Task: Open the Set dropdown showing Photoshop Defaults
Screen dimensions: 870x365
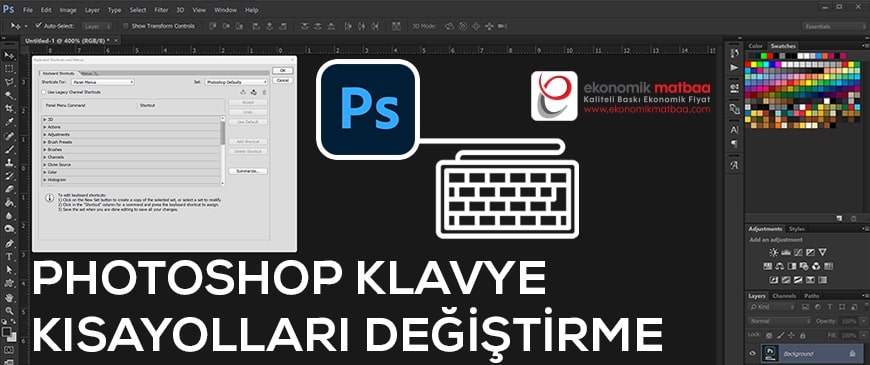Action: pos(236,82)
